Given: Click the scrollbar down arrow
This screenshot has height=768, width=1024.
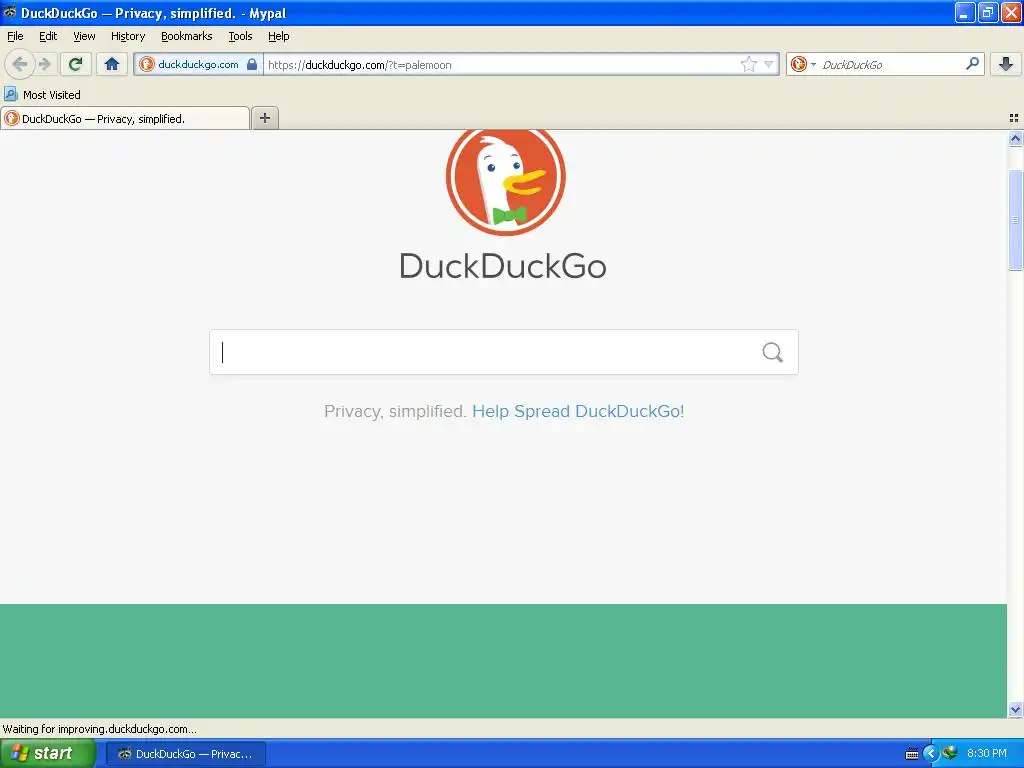Looking at the screenshot, I should (x=1015, y=709).
